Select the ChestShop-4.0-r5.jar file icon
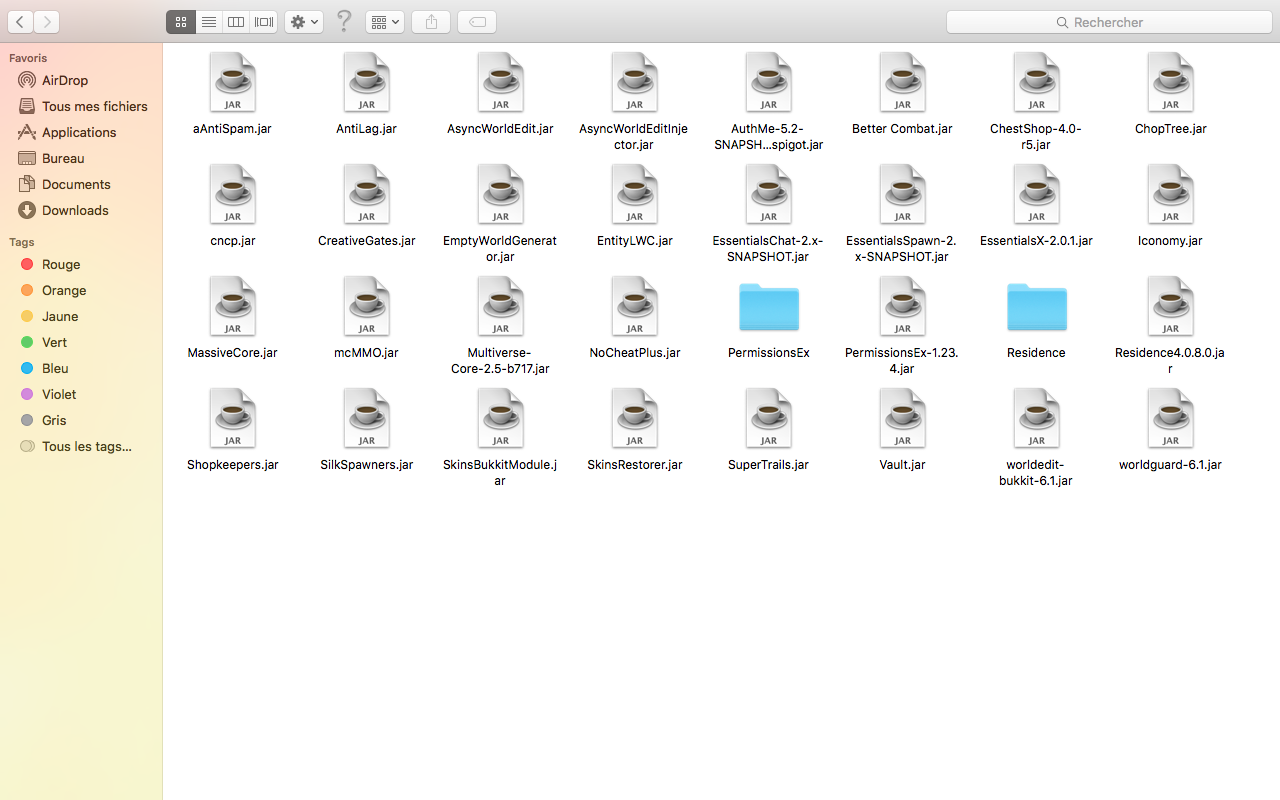Image resolution: width=1280 pixels, height=800 pixels. pos(1037,82)
